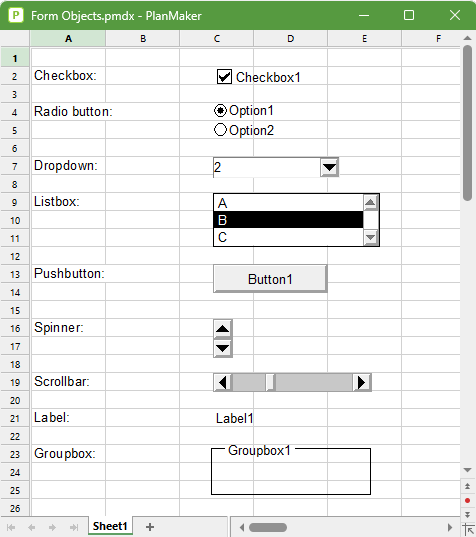The height and width of the screenshot is (537, 476).
Task: Select row 13 header
Action: pyautogui.click(x=15, y=274)
